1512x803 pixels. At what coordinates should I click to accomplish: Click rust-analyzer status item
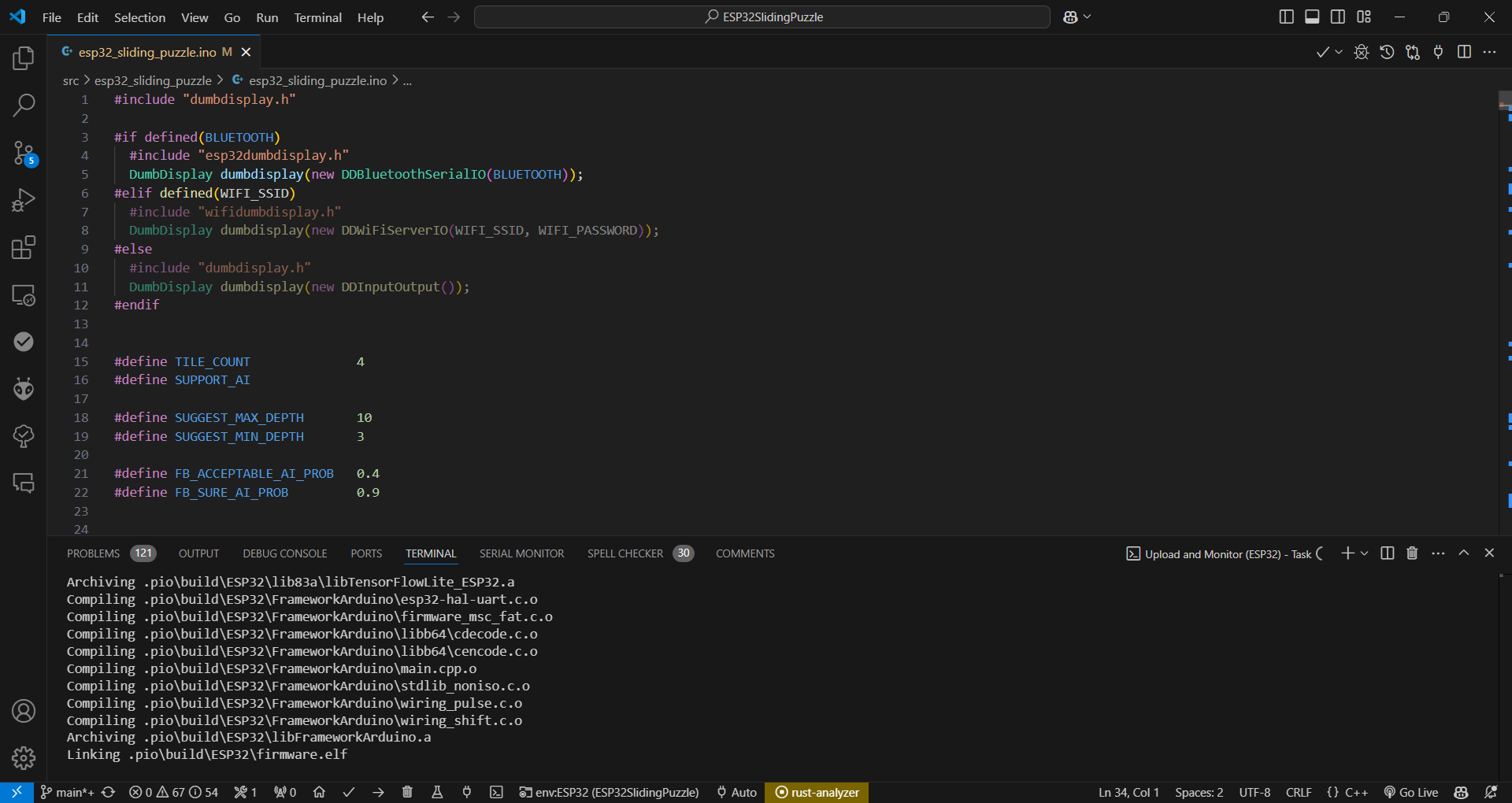(x=817, y=792)
